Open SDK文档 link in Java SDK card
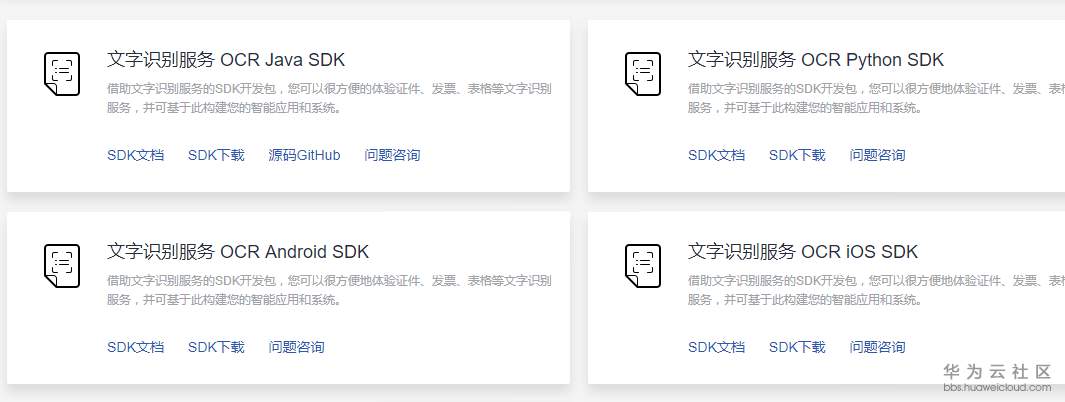This screenshot has height=402, width=1065. [136, 156]
